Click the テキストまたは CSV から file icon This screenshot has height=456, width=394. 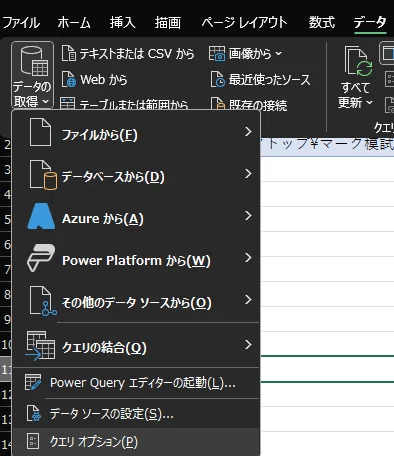pos(69,53)
